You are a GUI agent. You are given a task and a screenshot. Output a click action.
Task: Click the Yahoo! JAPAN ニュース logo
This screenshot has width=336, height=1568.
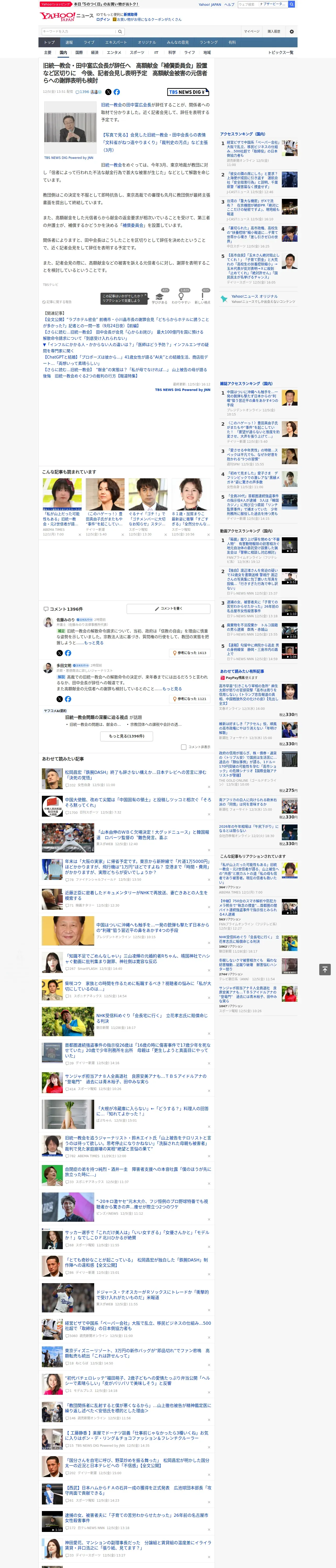[x=66, y=16]
